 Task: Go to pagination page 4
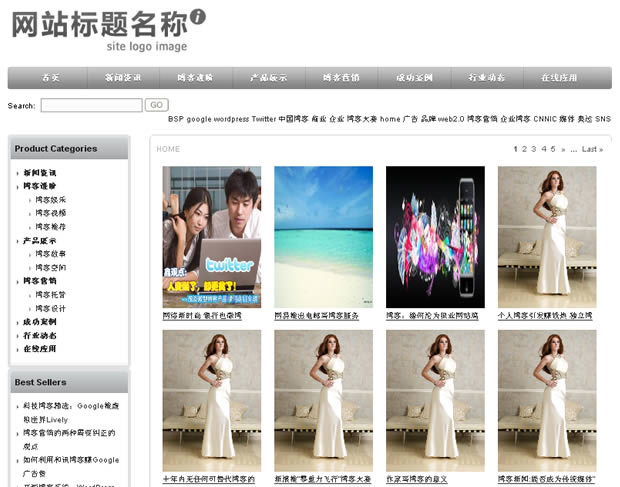click(x=544, y=149)
